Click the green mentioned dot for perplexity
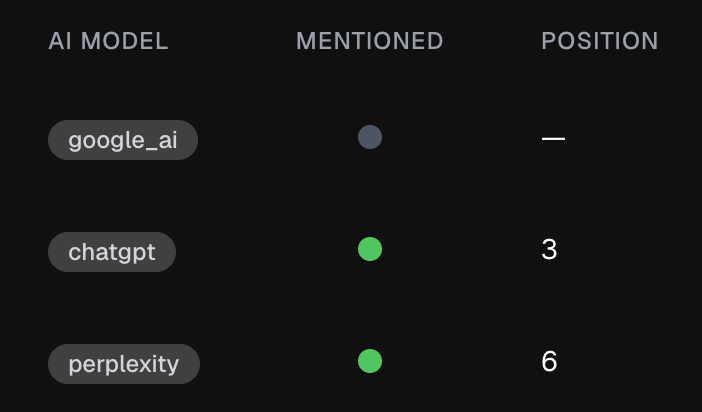702x412 pixels. (x=370, y=361)
